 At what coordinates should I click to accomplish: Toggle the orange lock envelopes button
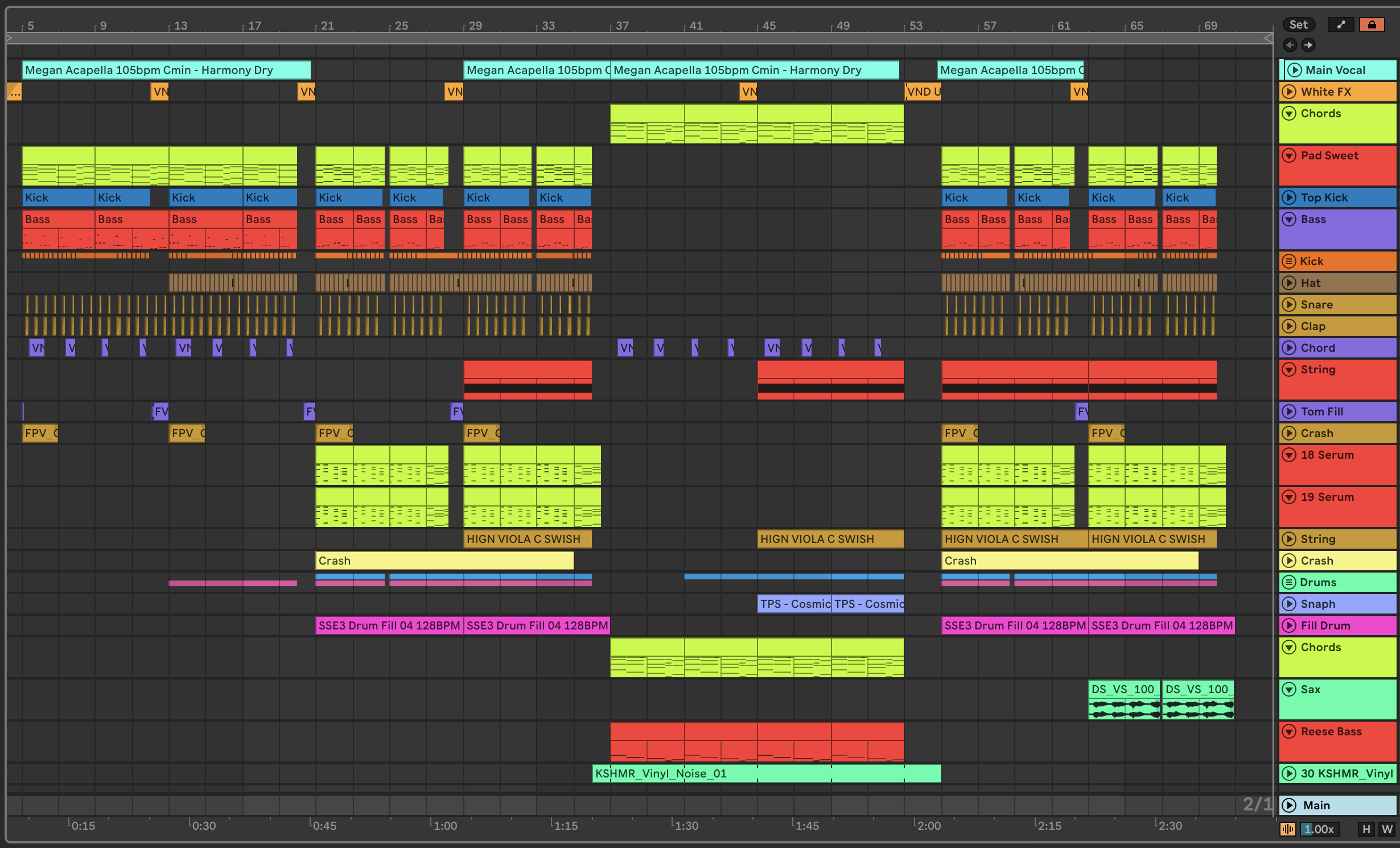[x=1372, y=24]
